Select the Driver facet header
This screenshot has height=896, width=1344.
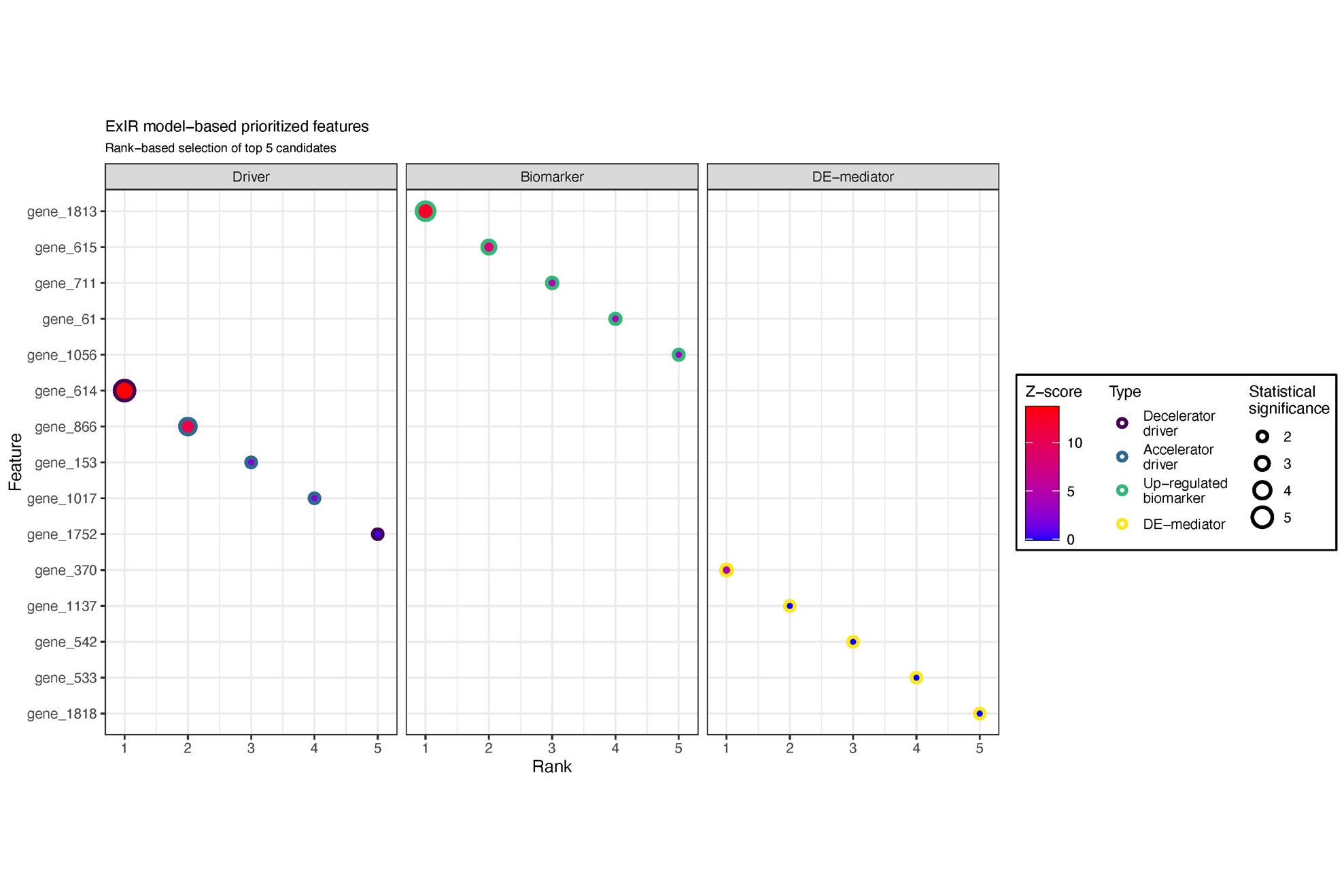pyautogui.click(x=251, y=177)
